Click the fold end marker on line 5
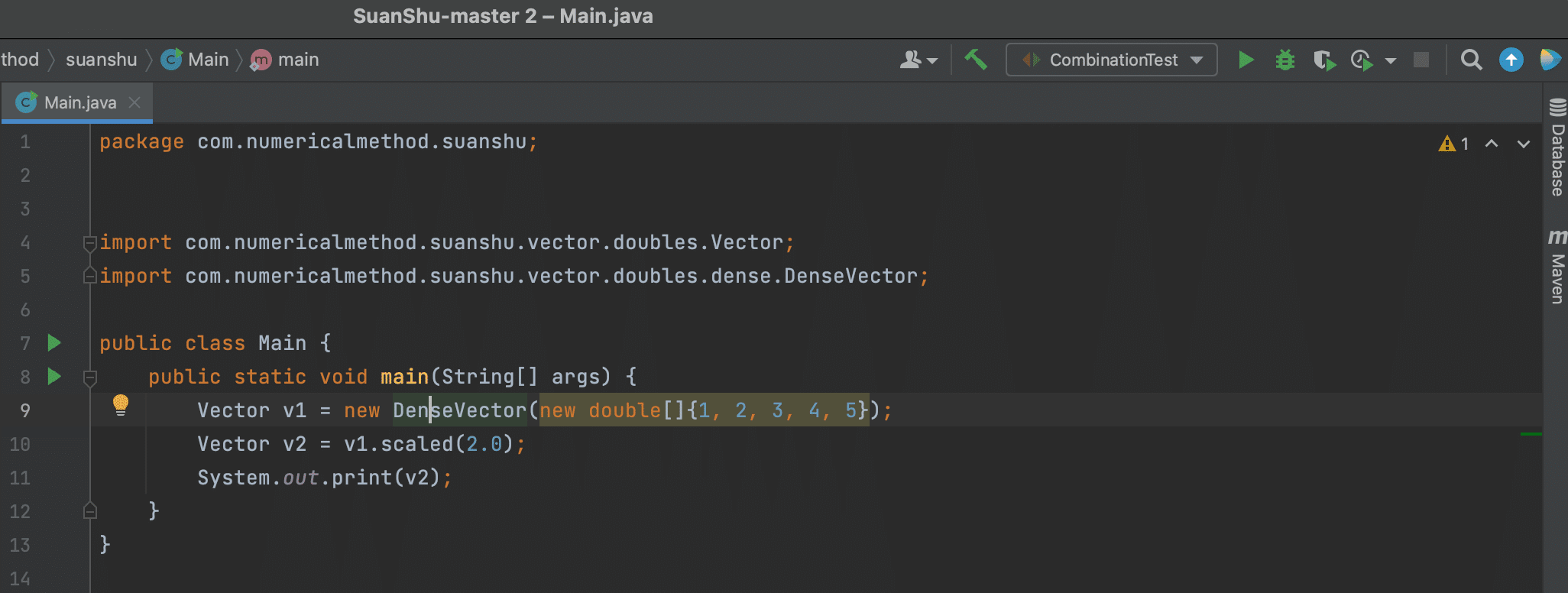 click(90, 276)
